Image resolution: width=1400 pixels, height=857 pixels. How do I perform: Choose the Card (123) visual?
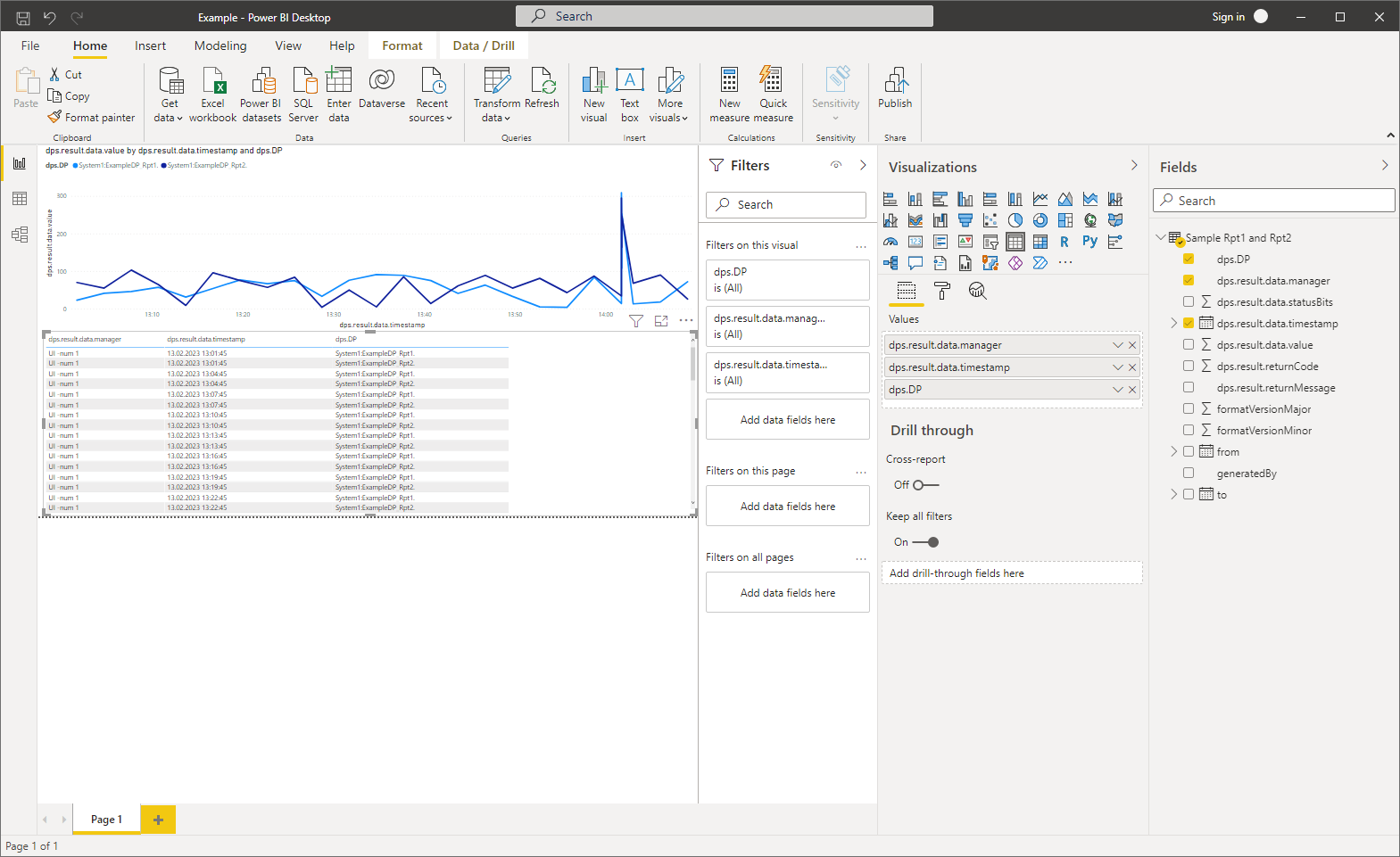[x=915, y=242]
